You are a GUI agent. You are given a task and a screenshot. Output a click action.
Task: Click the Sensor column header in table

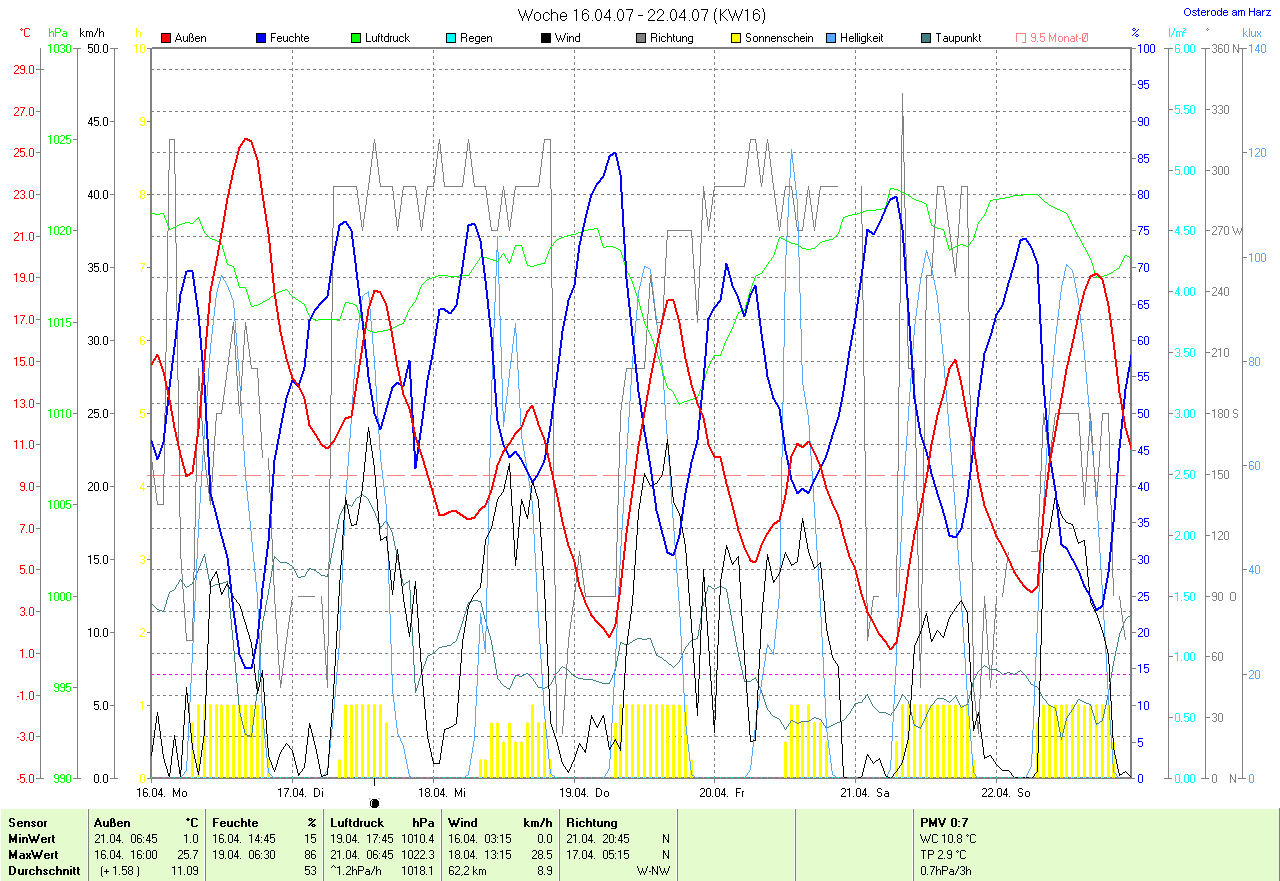(x=27, y=823)
